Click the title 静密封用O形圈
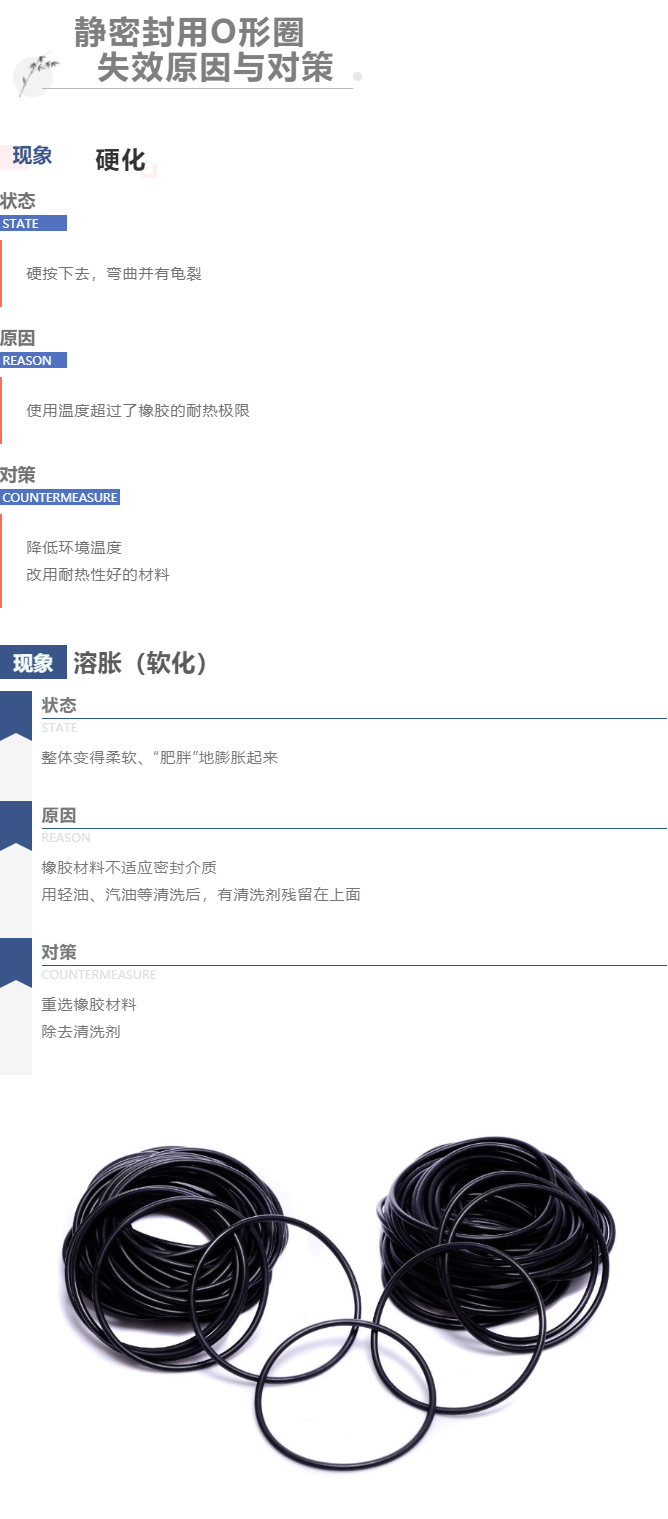The height and width of the screenshot is (1519, 668). coord(188,32)
